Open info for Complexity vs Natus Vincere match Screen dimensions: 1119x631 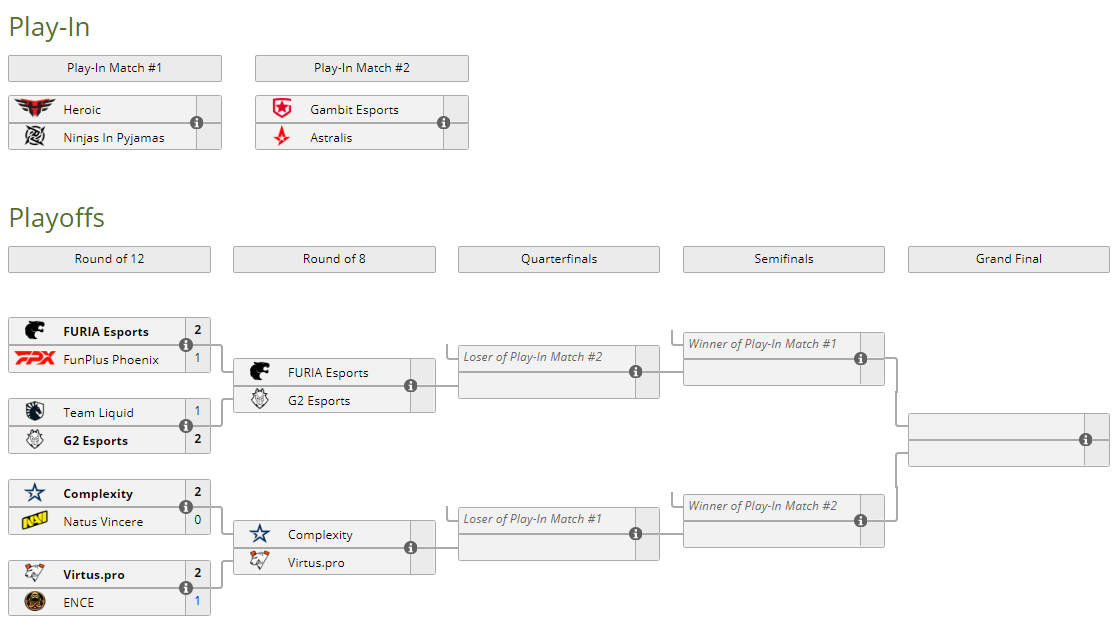[185, 507]
